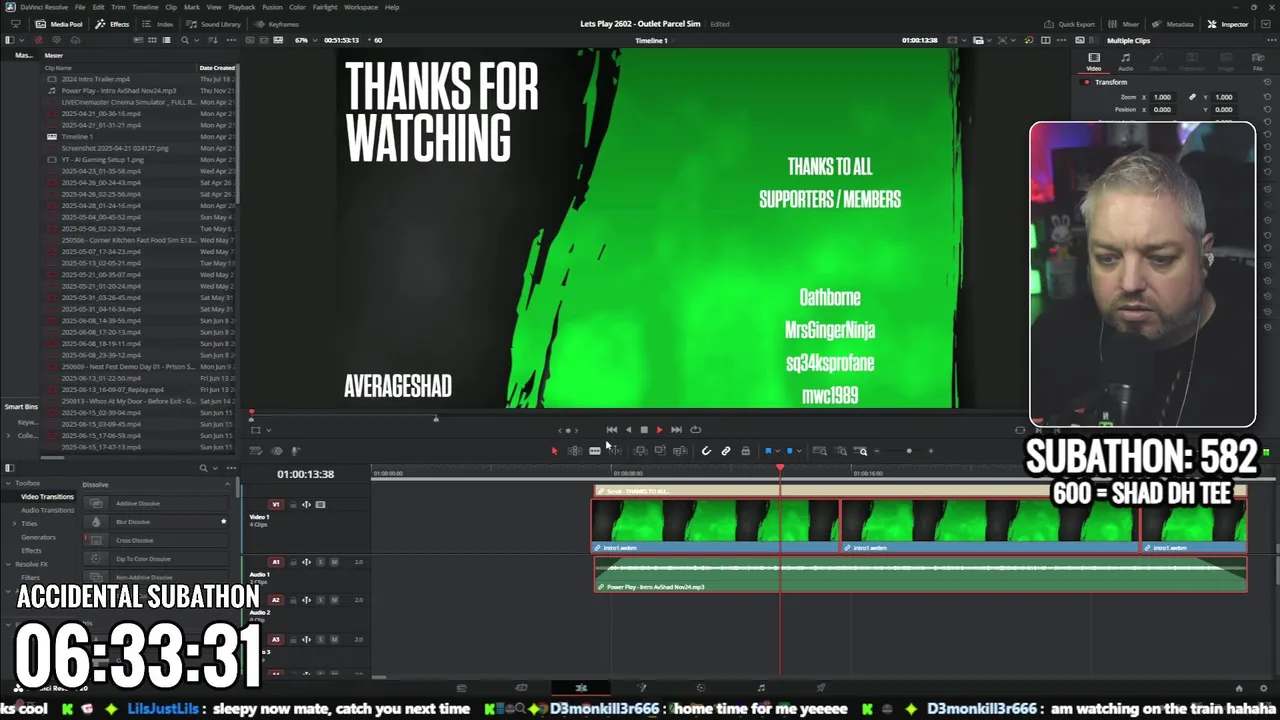Screen dimensions: 1280x720
Task: Select the Selection Mode arrow tool
Action: [554, 451]
